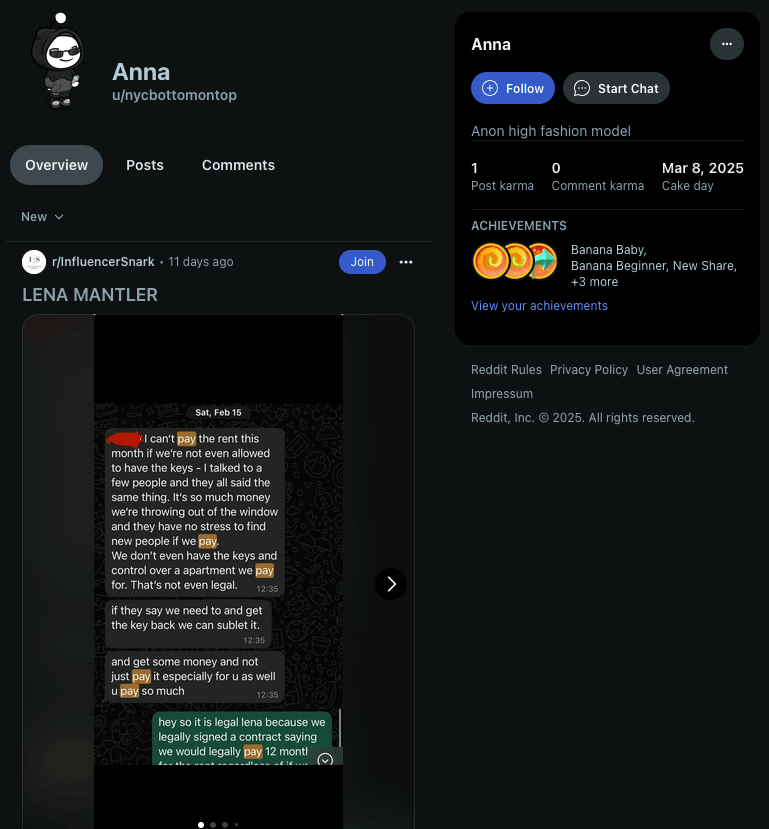Click the New Share achievement badge
Viewport: 769px width, 829px height.
(543, 261)
